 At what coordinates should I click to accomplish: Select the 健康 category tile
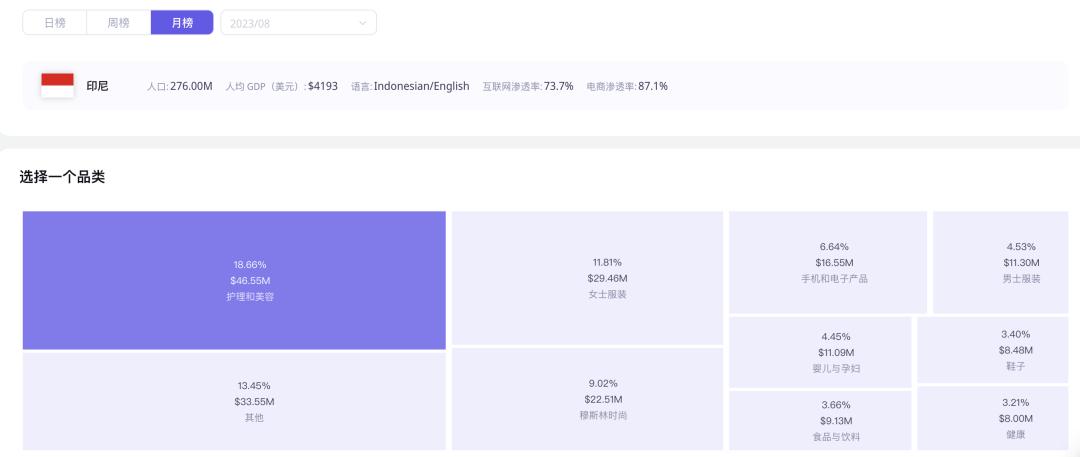coord(993,418)
